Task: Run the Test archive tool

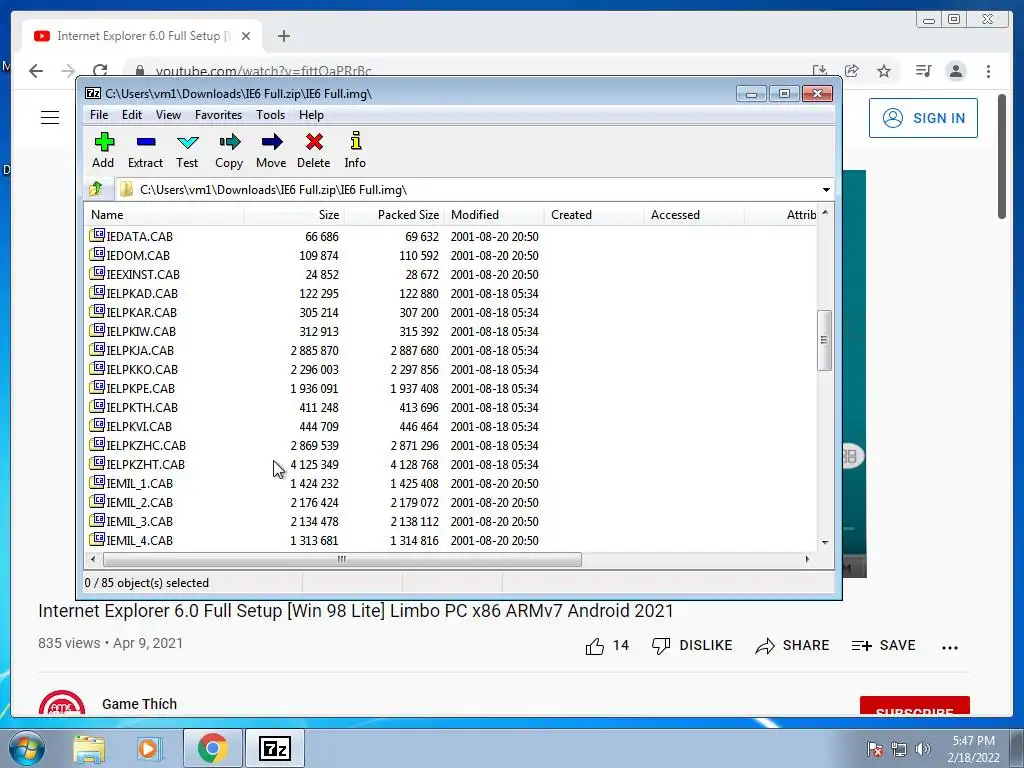Action: [187, 150]
